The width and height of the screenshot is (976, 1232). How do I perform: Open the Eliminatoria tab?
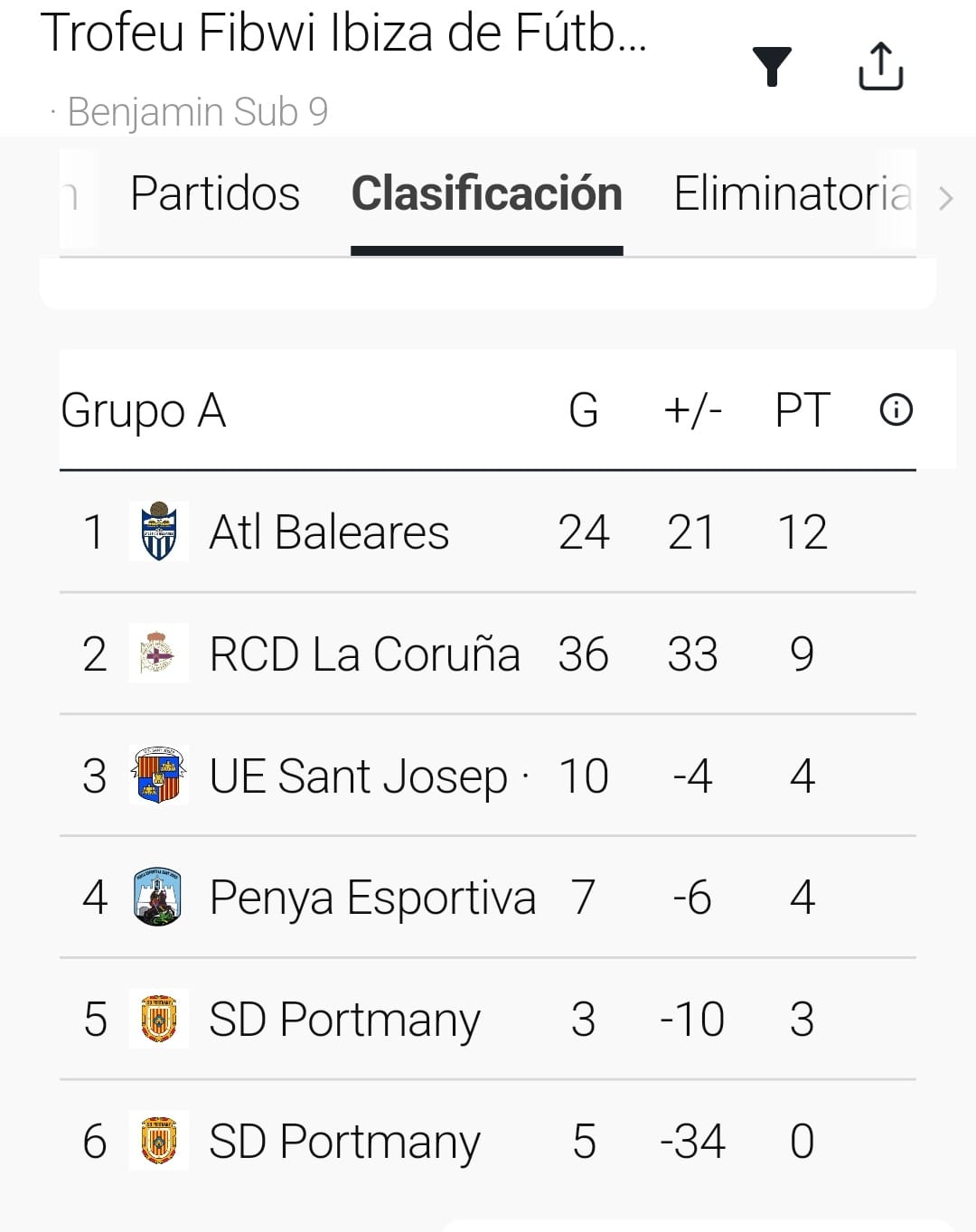(792, 194)
